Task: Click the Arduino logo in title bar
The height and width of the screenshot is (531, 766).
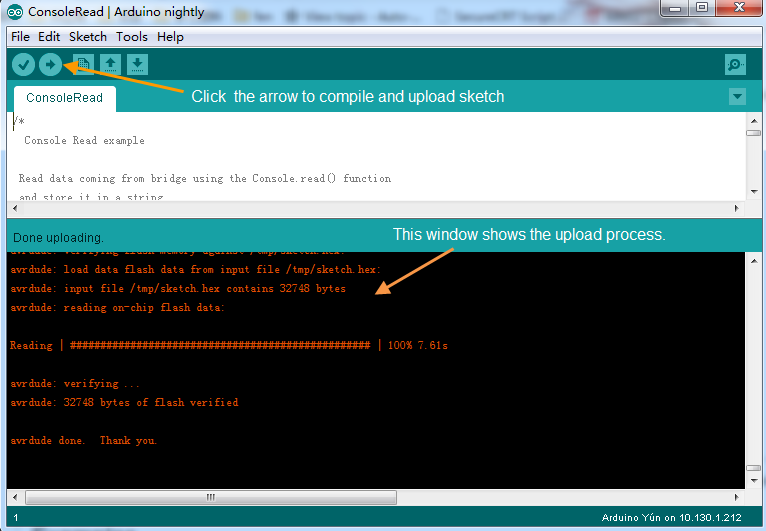Action: coord(15,12)
